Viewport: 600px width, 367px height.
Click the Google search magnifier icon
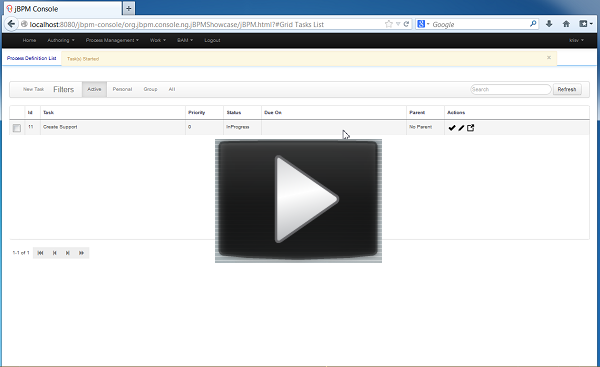pos(533,24)
